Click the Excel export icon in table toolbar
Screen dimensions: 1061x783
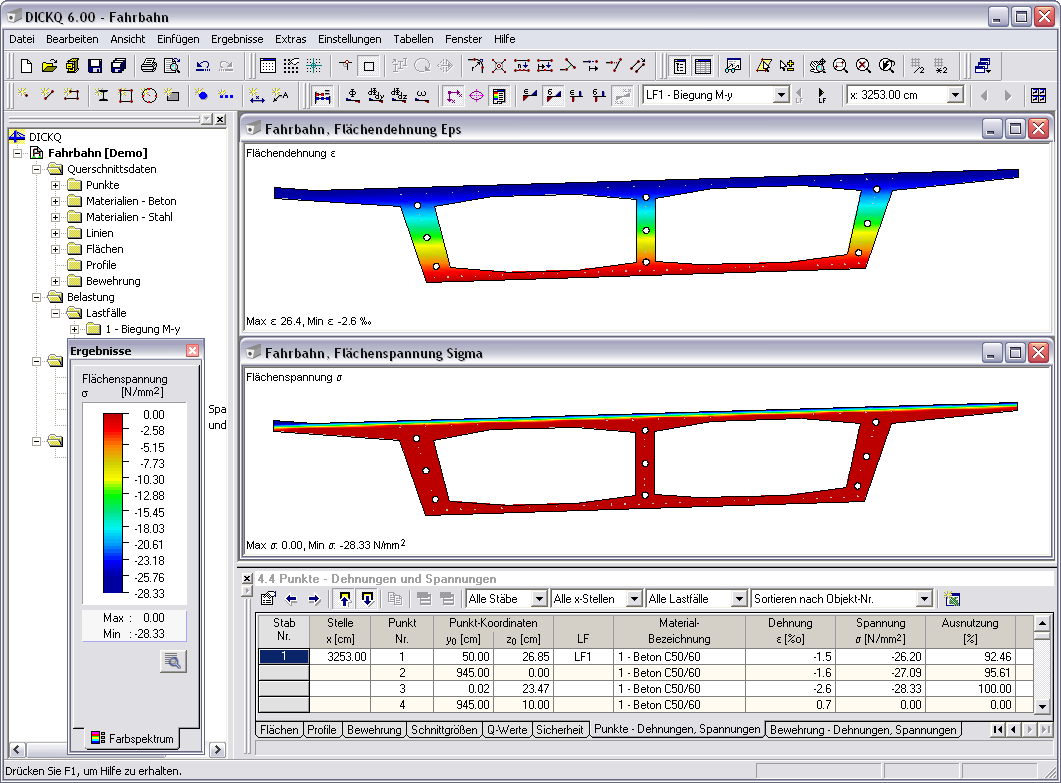pyautogui.click(x=952, y=599)
